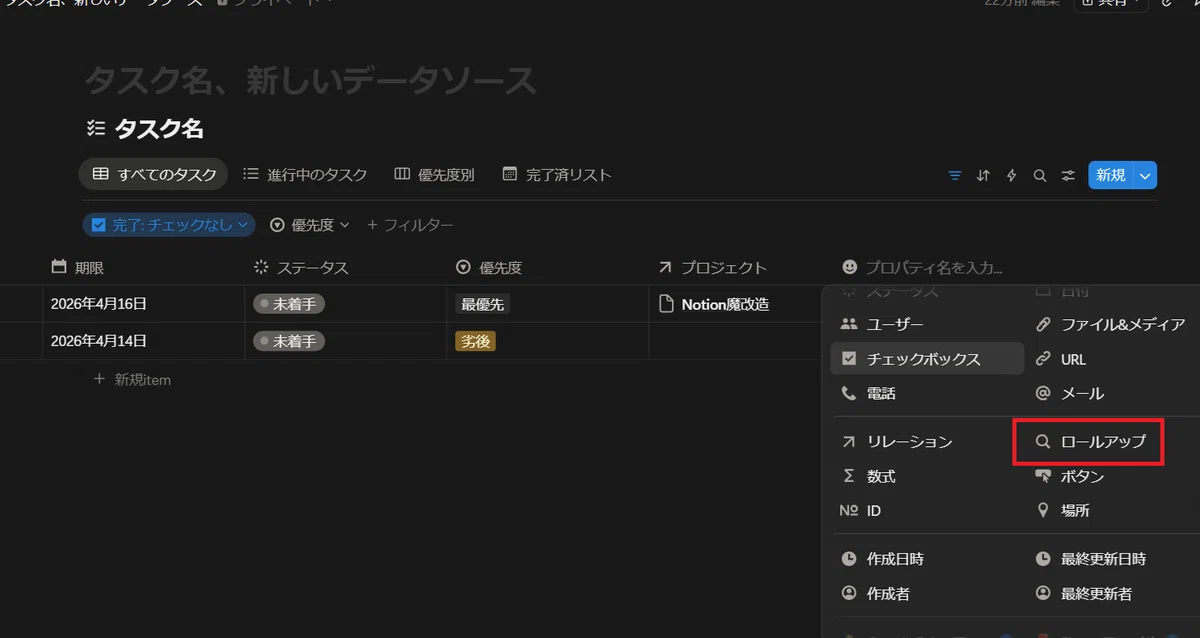
Task: Choose ID property type
Action: pos(927,510)
